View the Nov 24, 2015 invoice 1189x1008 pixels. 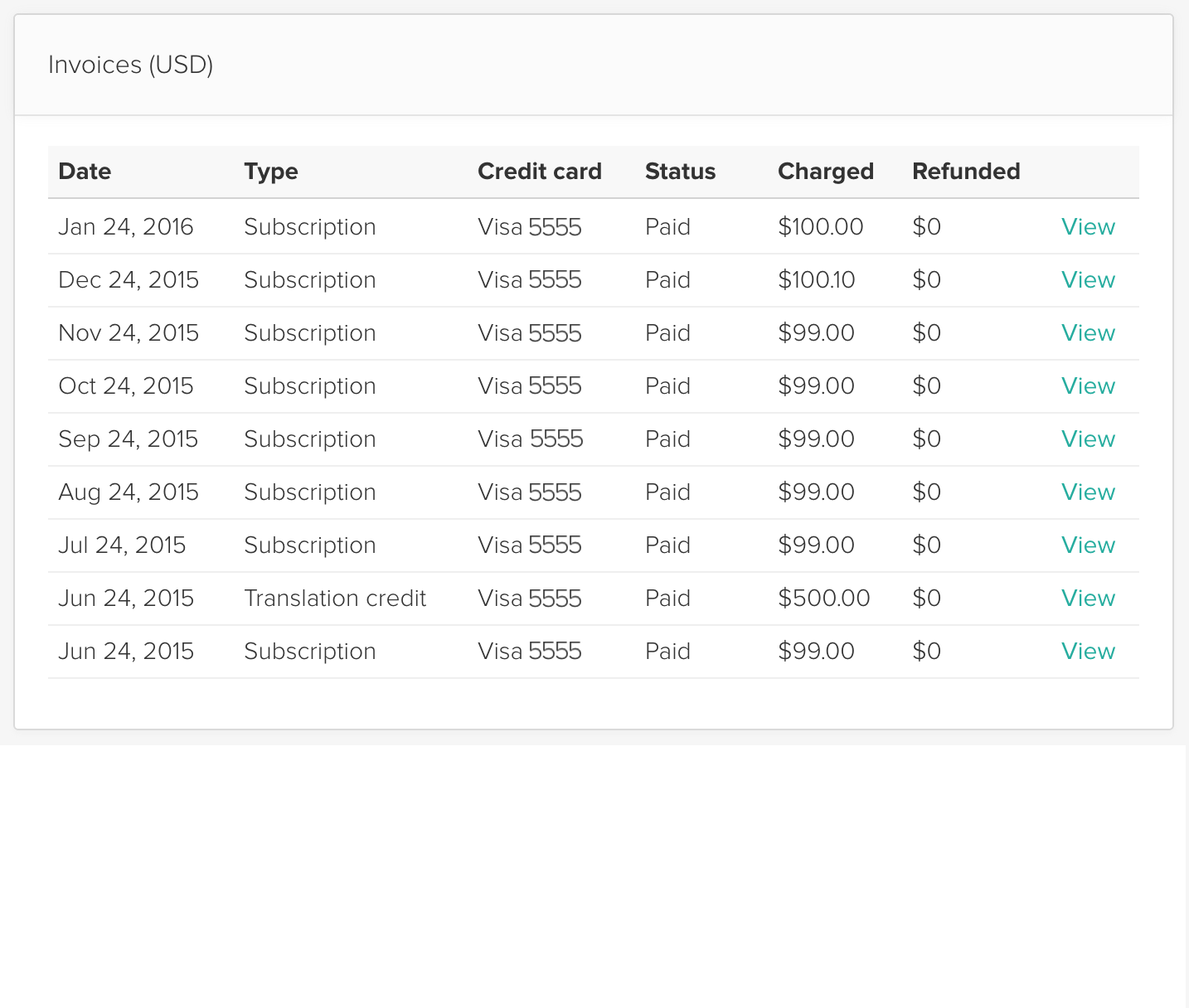click(x=1087, y=332)
